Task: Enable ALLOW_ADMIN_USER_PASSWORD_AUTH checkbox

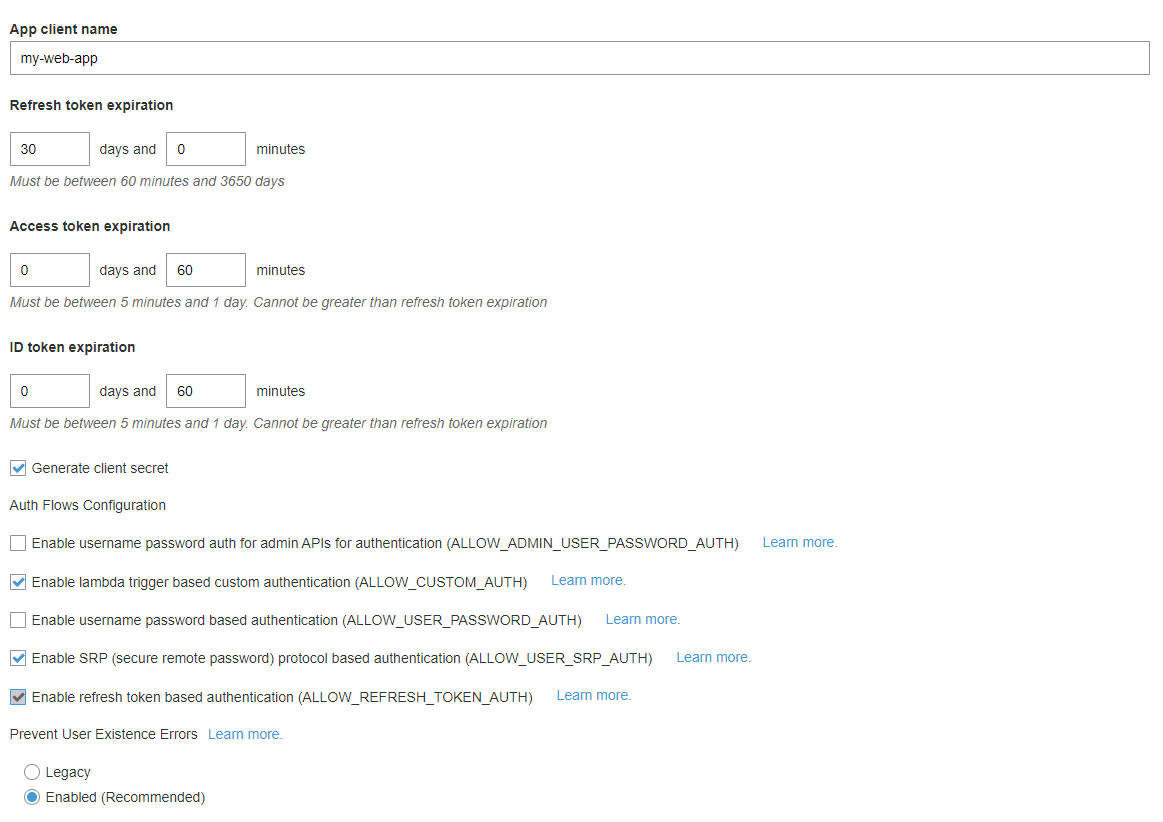Action: point(18,543)
